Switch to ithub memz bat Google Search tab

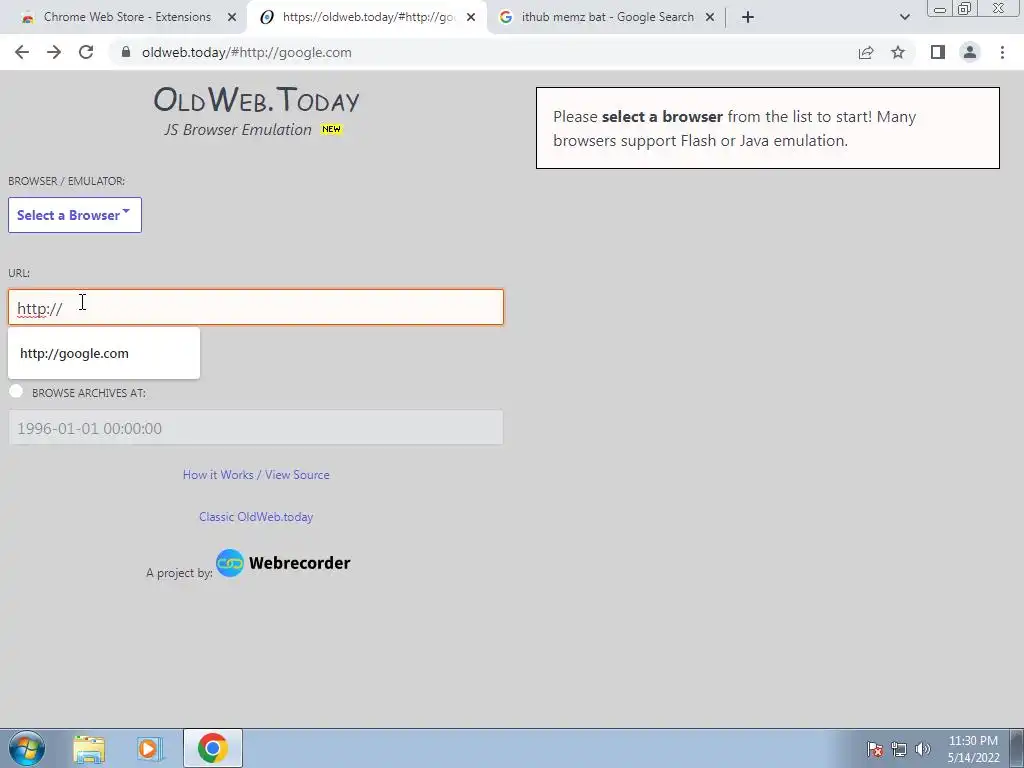point(605,17)
